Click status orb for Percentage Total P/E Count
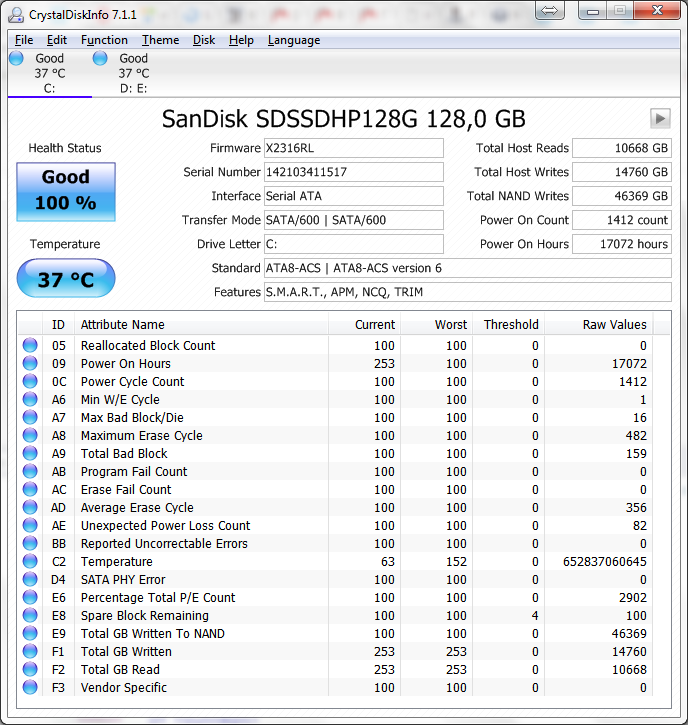 pos(30,597)
